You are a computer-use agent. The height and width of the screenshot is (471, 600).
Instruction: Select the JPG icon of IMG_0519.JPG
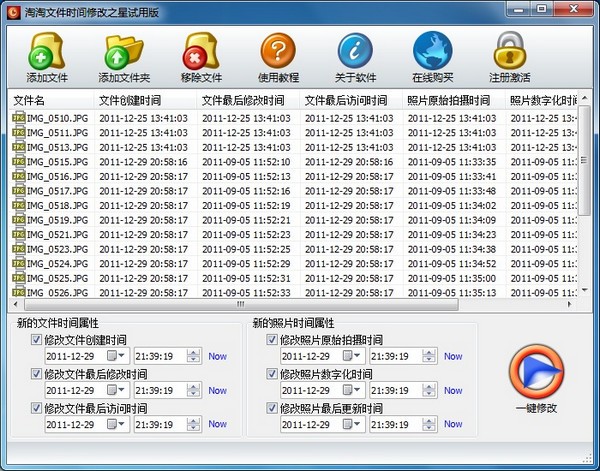tap(19, 220)
